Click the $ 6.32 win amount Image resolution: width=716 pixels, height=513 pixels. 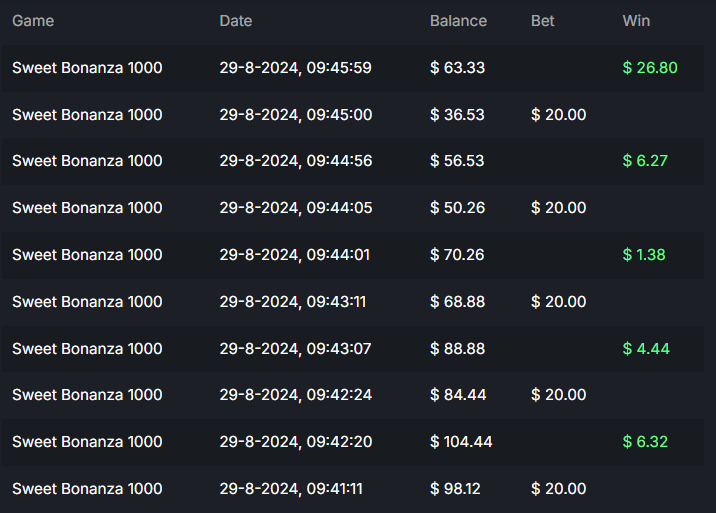click(x=645, y=442)
